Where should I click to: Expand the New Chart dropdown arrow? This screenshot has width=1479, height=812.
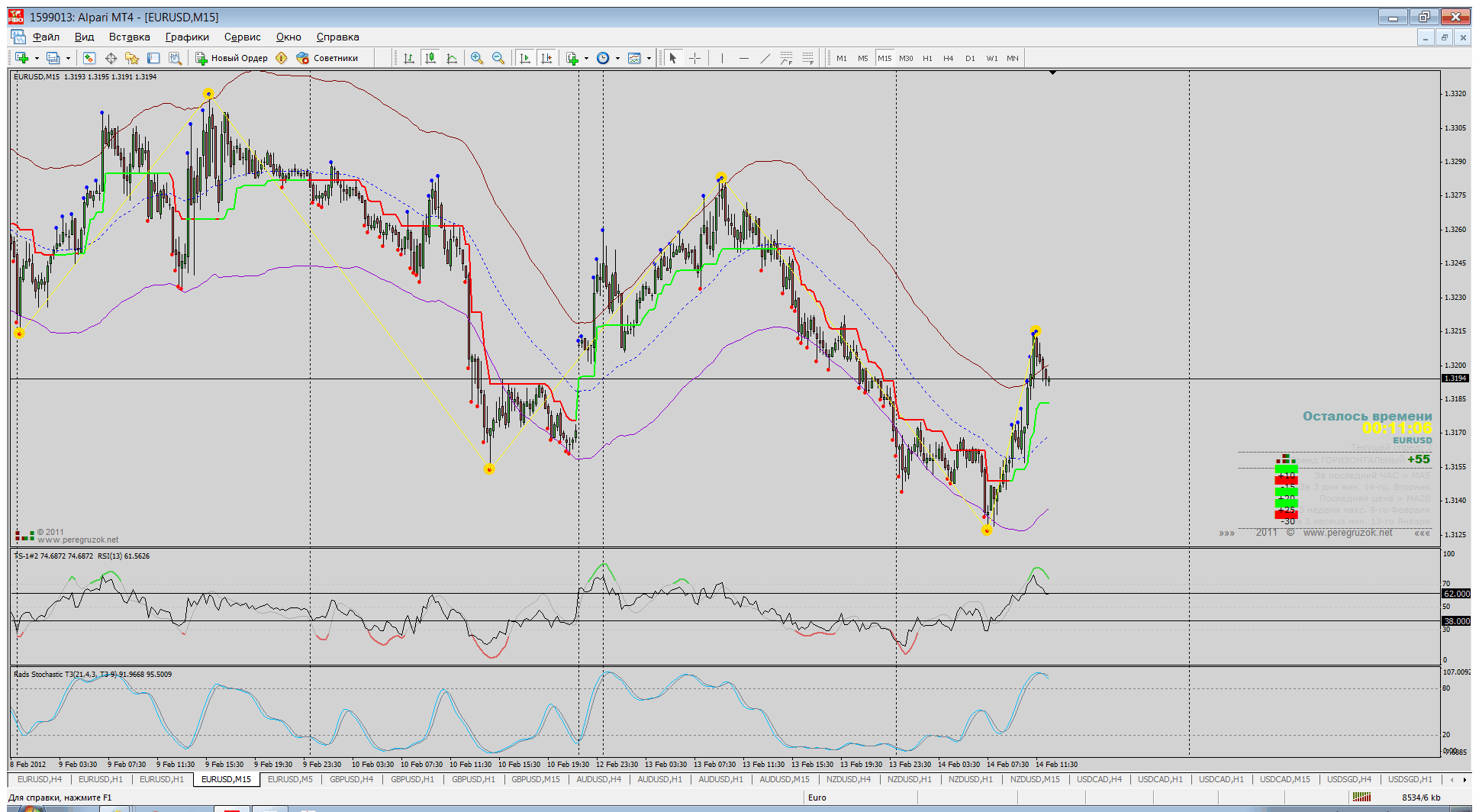pyautogui.click(x=36, y=58)
